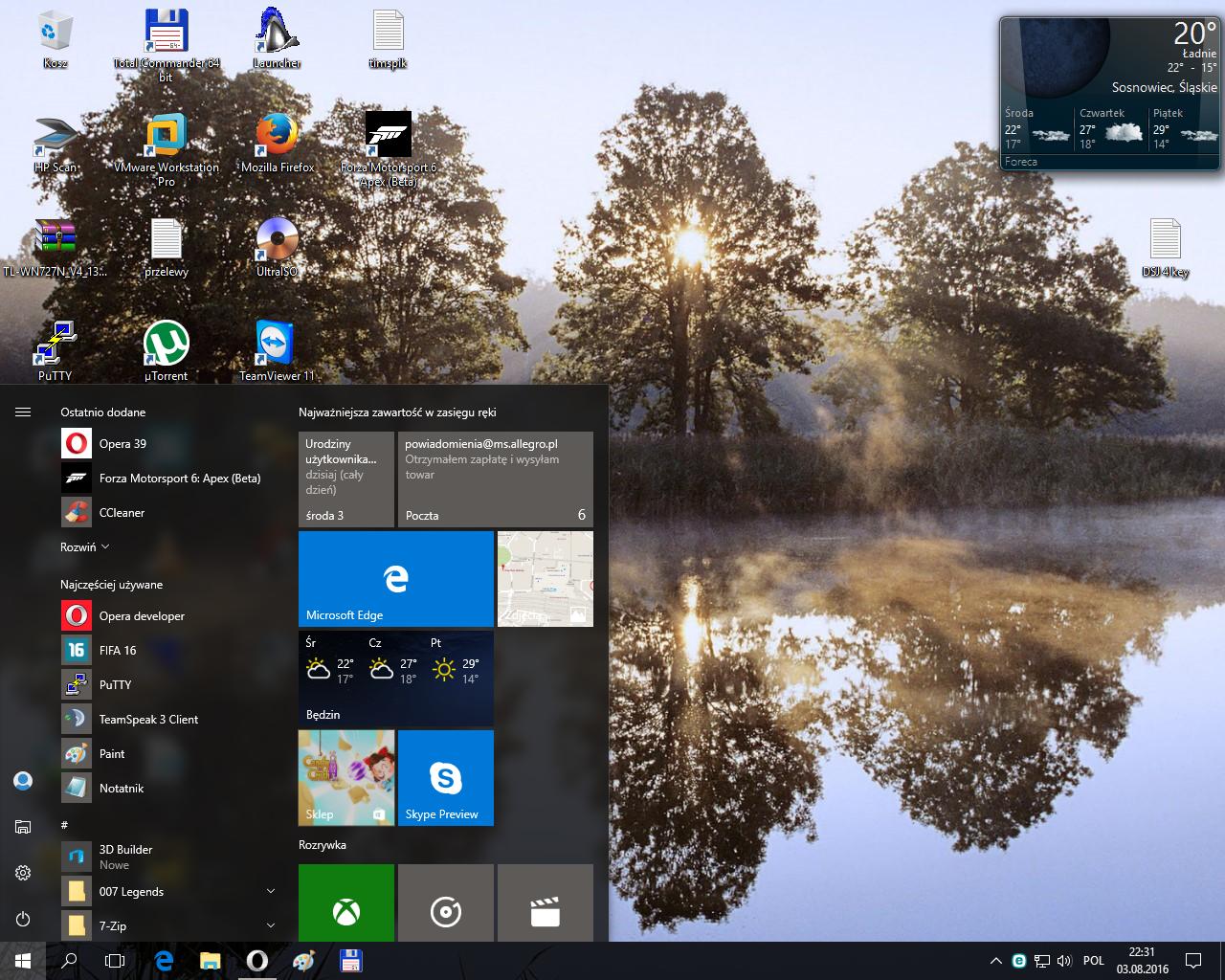Screen dimensions: 1225x980
Task: Show hidden system tray icons
Action: click(x=995, y=961)
